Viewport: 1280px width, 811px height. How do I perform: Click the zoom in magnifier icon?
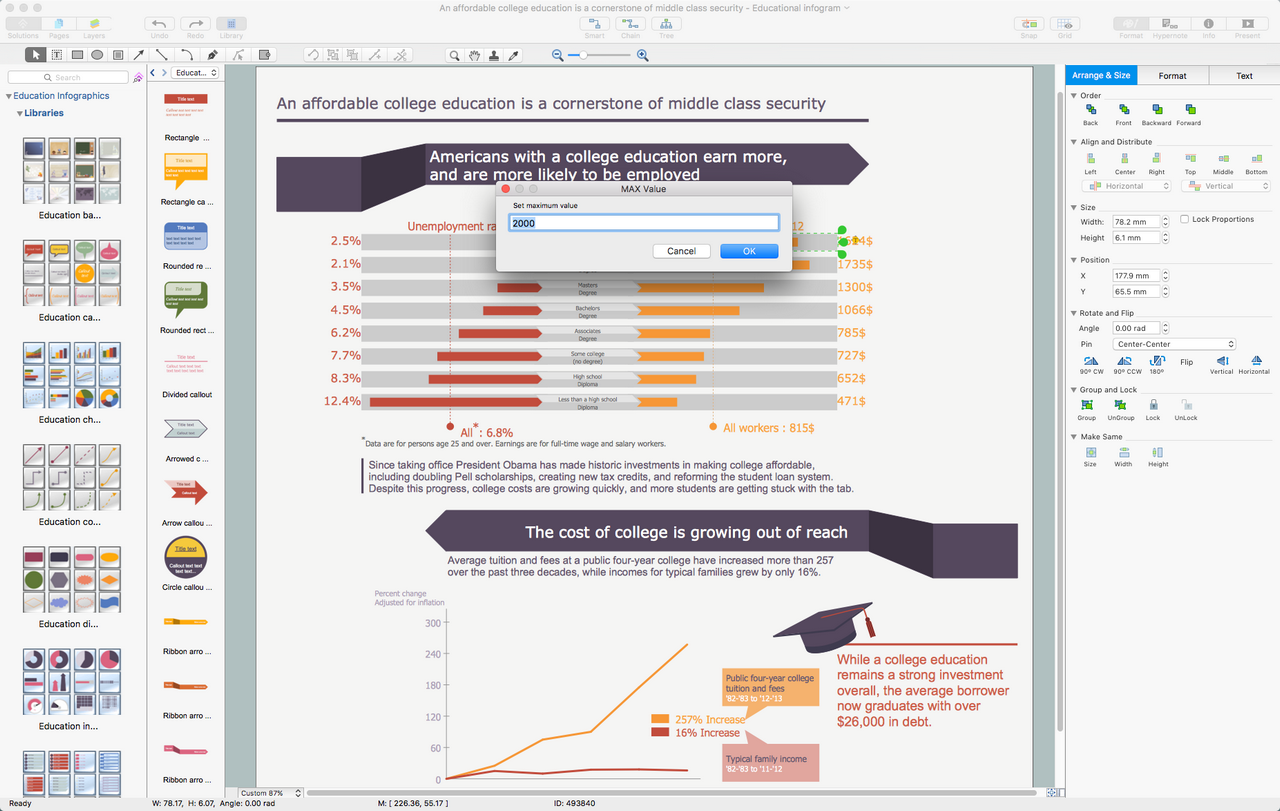click(x=642, y=56)
